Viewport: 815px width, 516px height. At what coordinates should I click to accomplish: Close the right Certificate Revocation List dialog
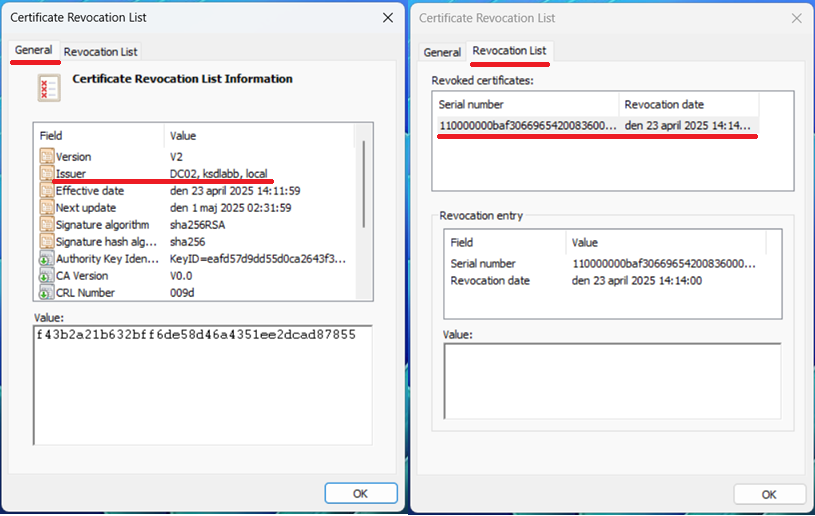coord(796,19)
